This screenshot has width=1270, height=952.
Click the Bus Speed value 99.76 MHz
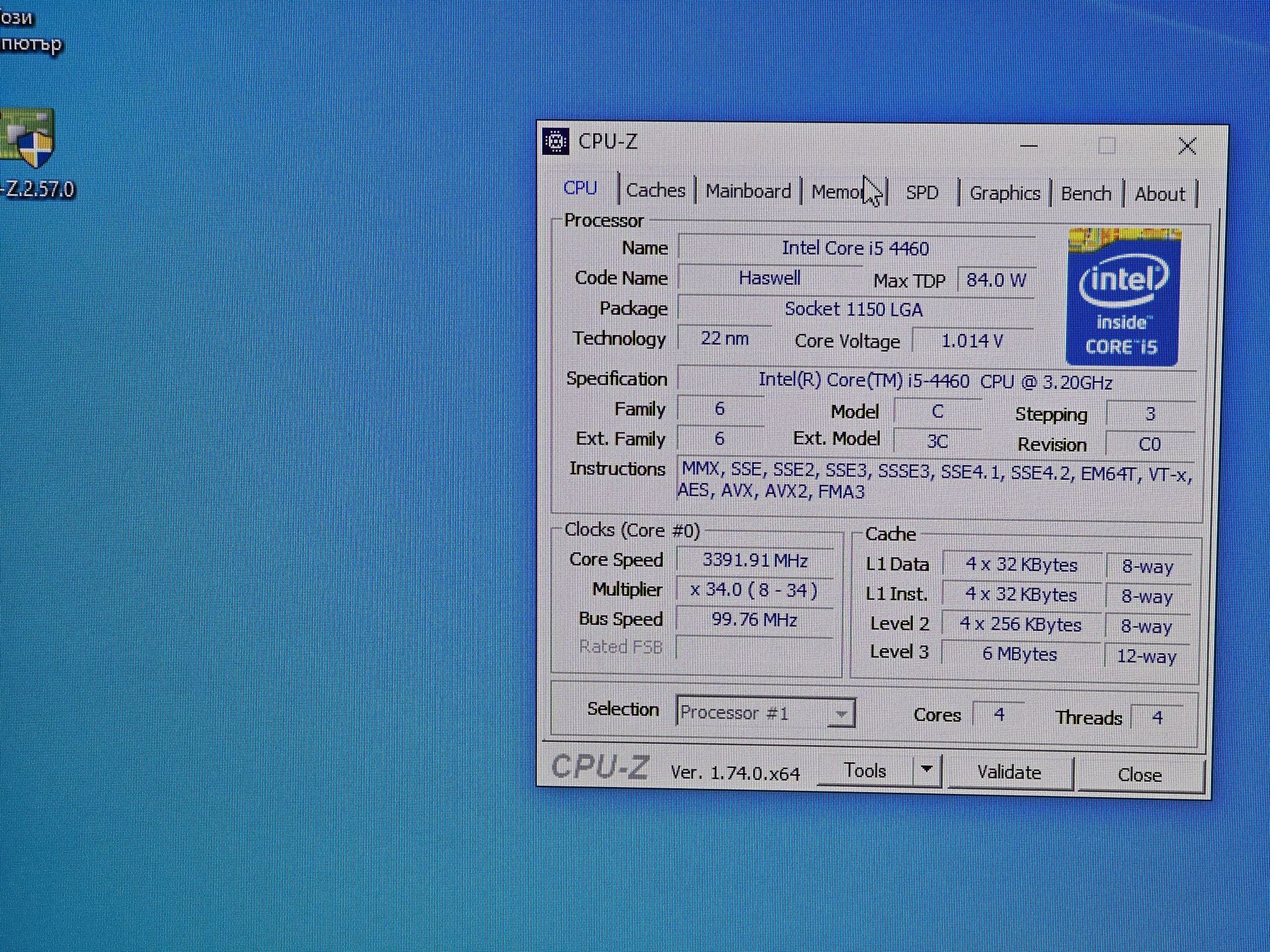[x=754, y=619]
